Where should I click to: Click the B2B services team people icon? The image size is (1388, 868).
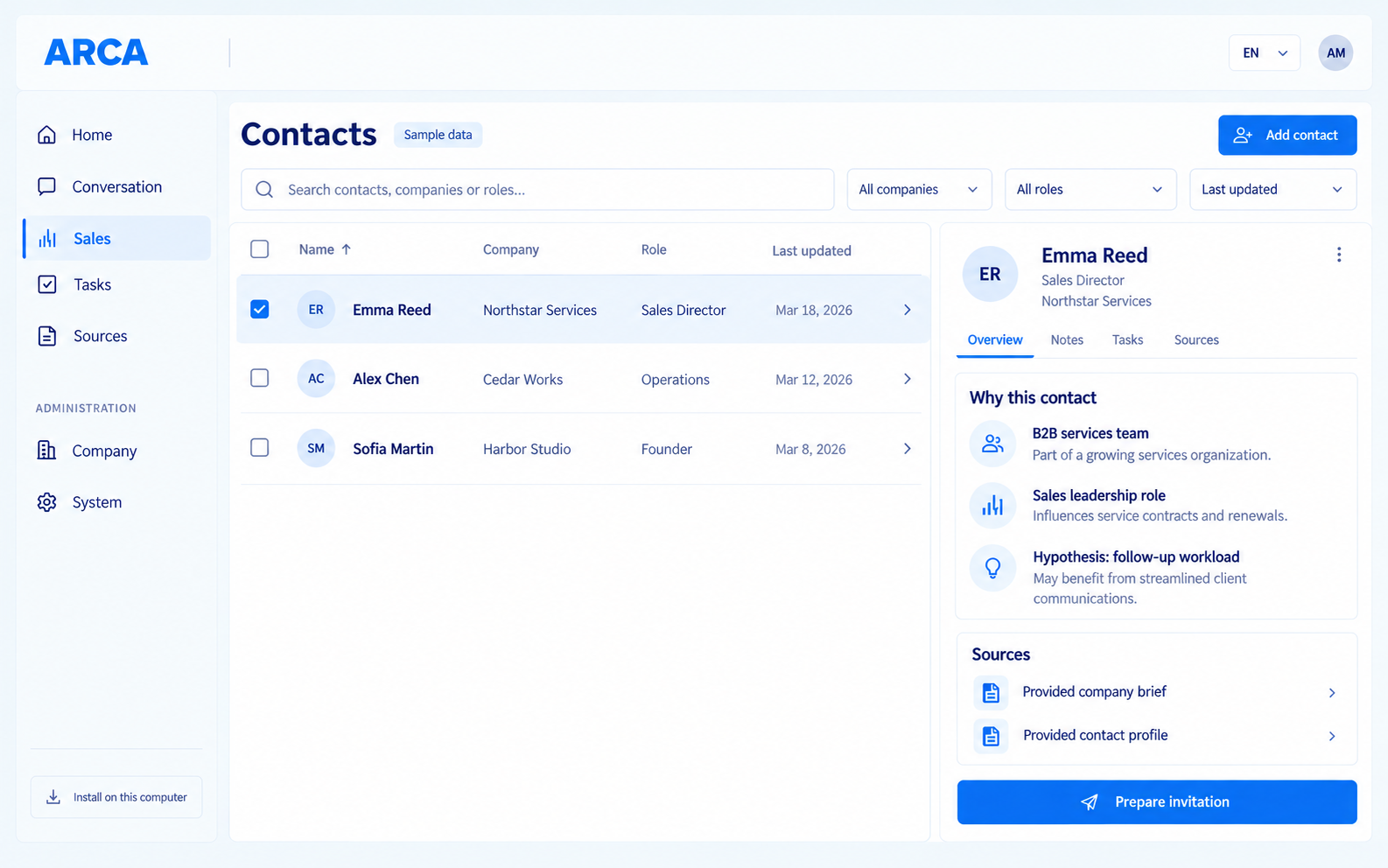(x=992, y=444)
